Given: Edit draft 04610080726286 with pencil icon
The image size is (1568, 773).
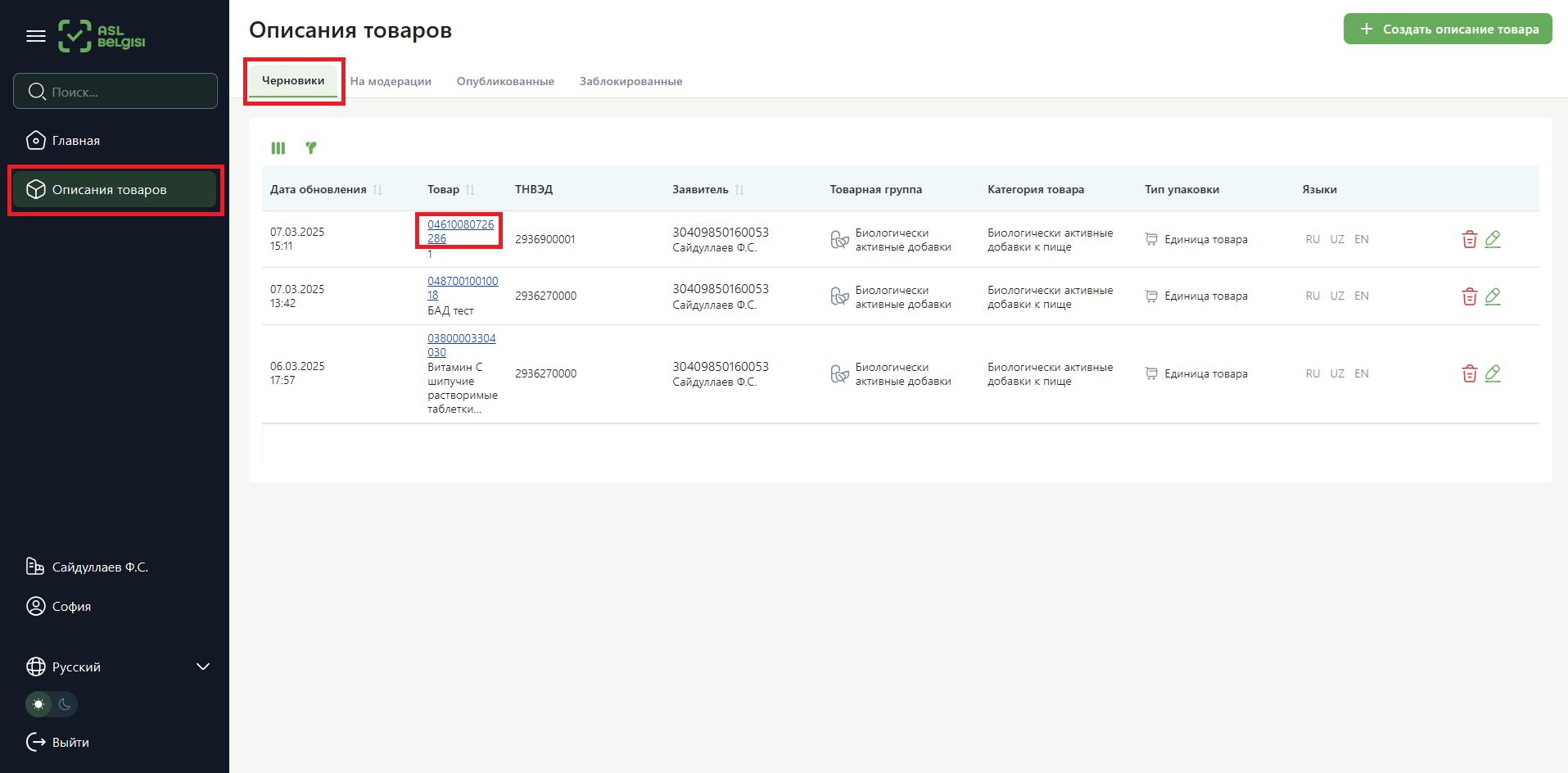Looking at the screenshot, I should click(x=1493, y=239).
